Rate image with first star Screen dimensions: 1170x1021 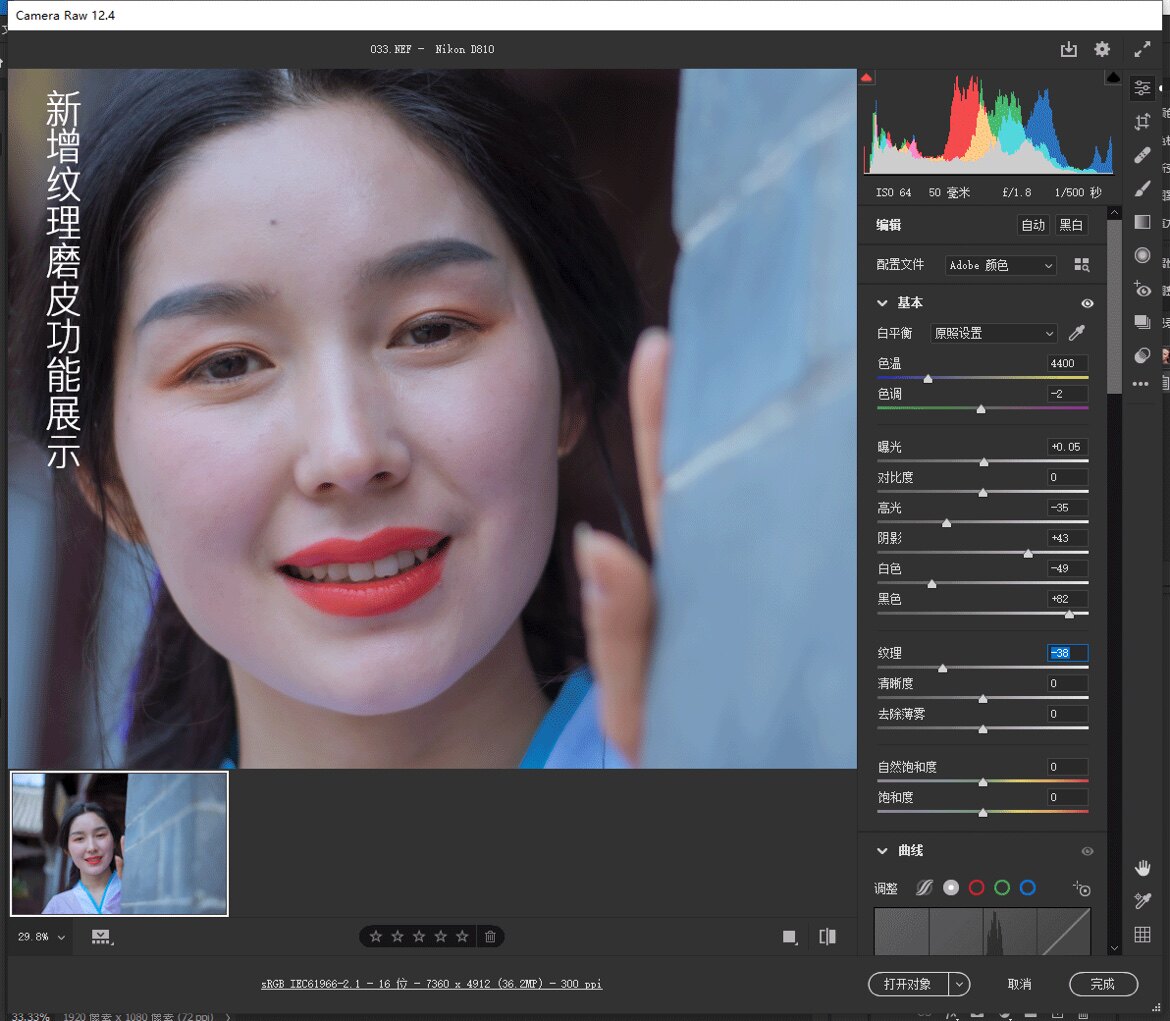pyautogui.click(x=376, y=936)
